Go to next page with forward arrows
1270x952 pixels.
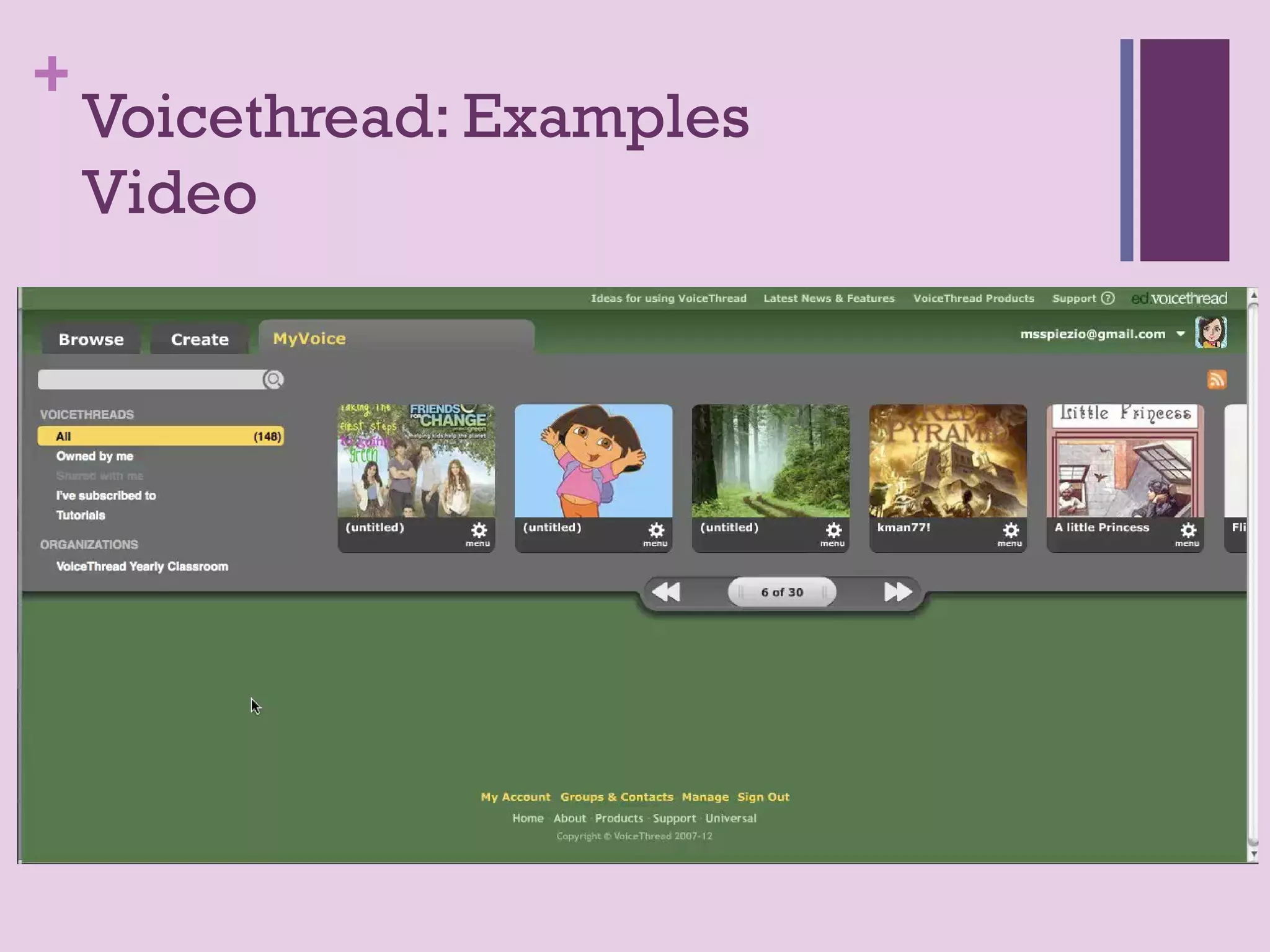pyautogui.click(x=898, y=592)
